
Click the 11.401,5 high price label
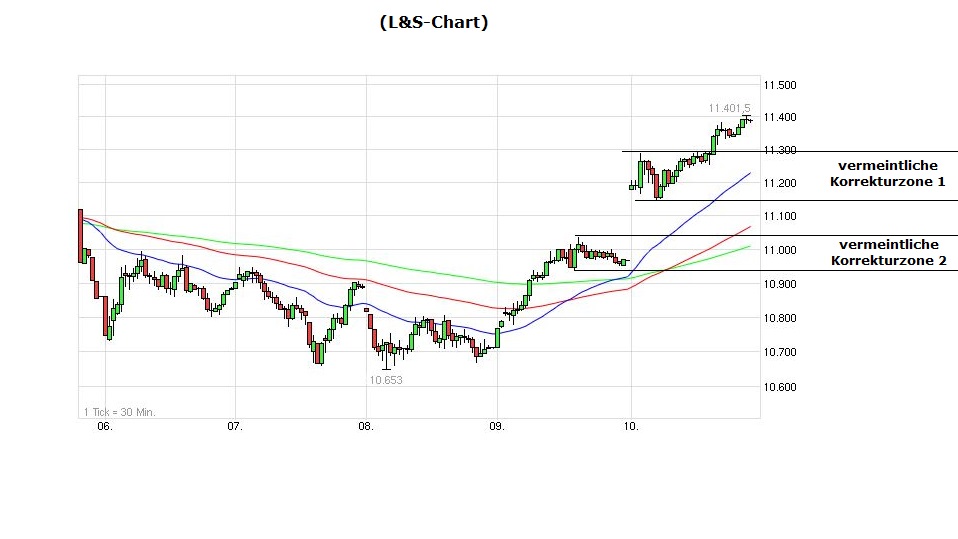[x=729, y=107]
